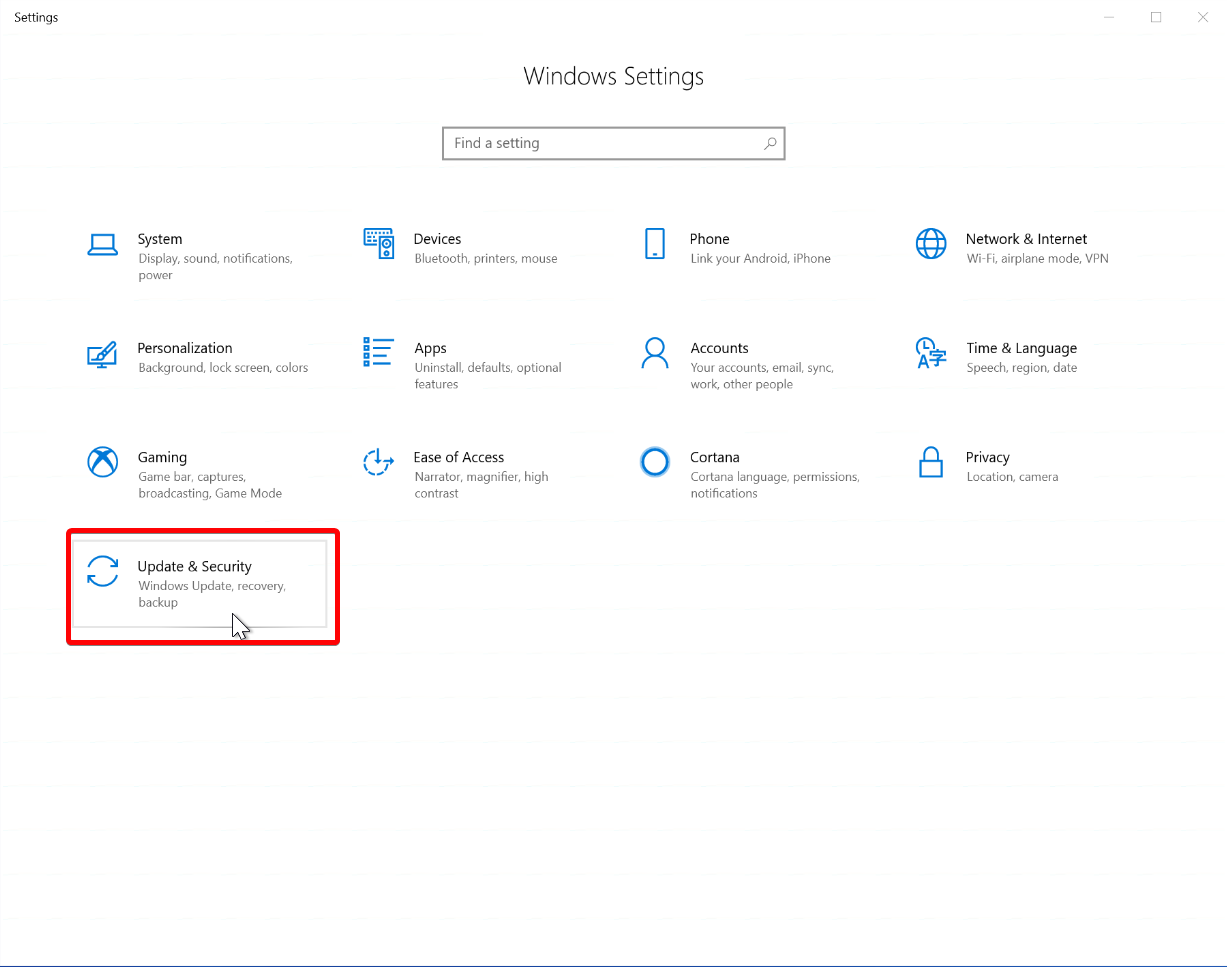
Task: Open the Update & Security label
Action: [194, 566]
